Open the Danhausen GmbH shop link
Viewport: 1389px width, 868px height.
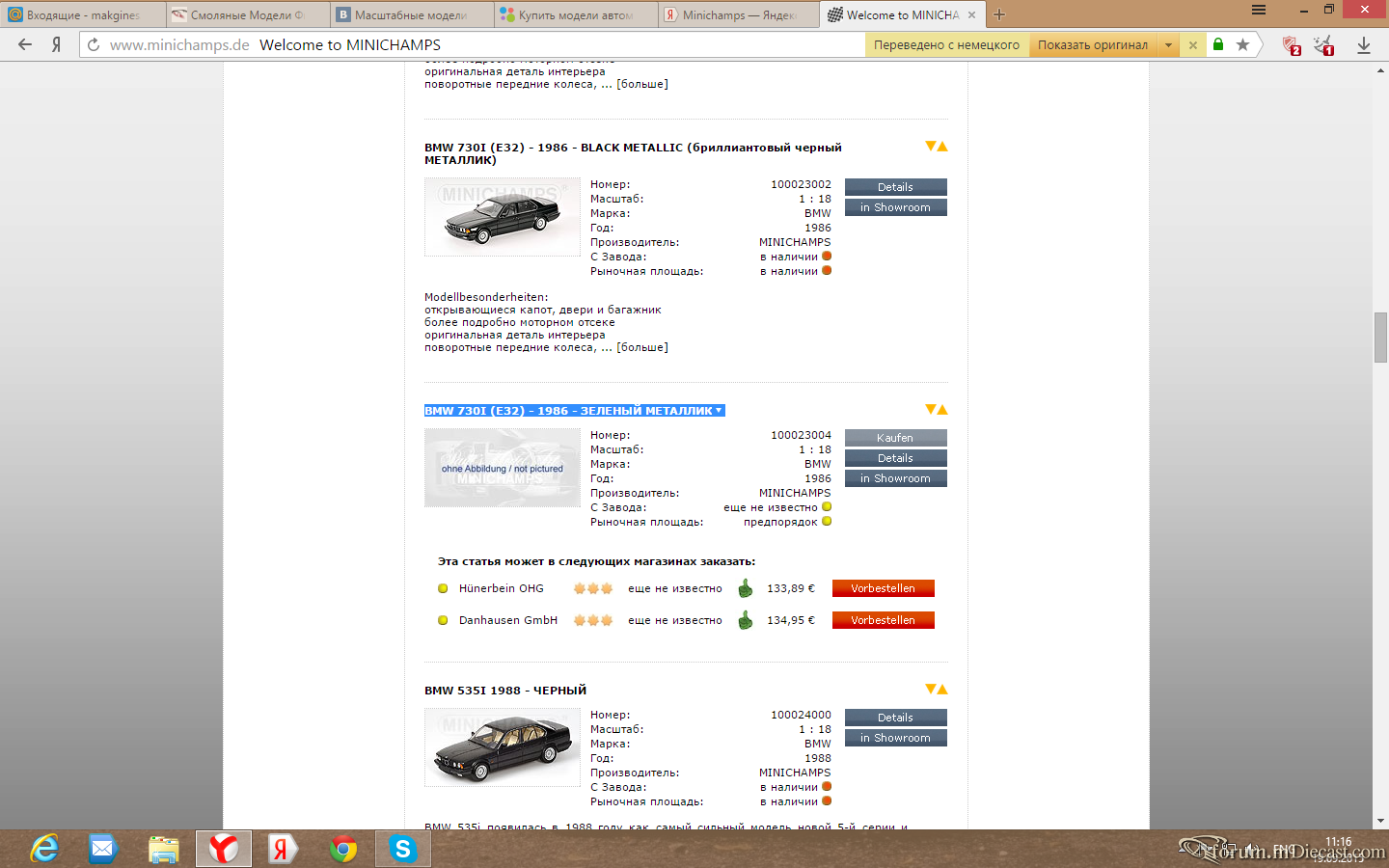click(x=508, y=620)
